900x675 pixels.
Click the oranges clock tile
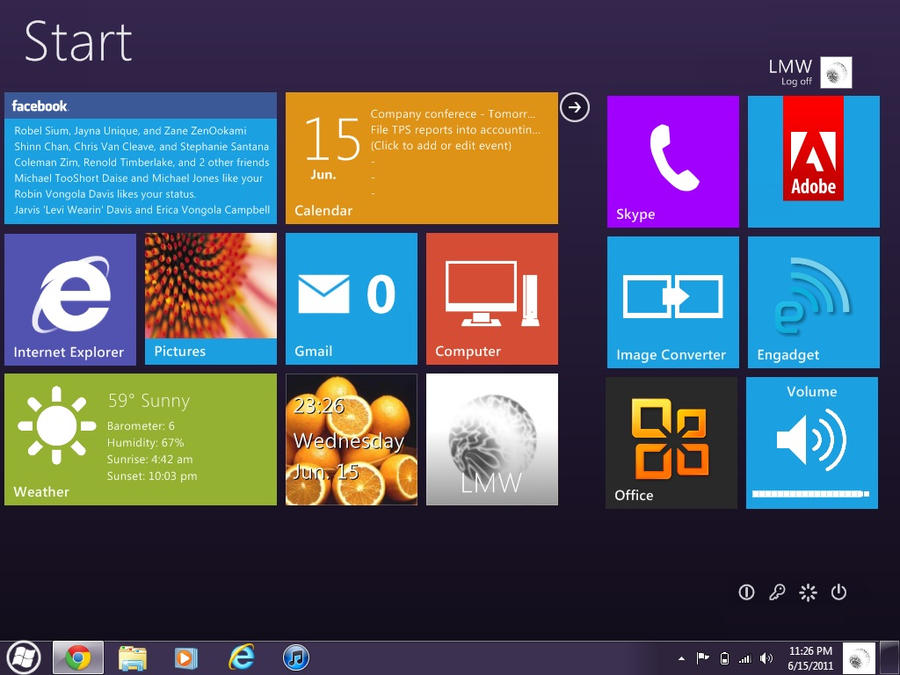[351, 440]
